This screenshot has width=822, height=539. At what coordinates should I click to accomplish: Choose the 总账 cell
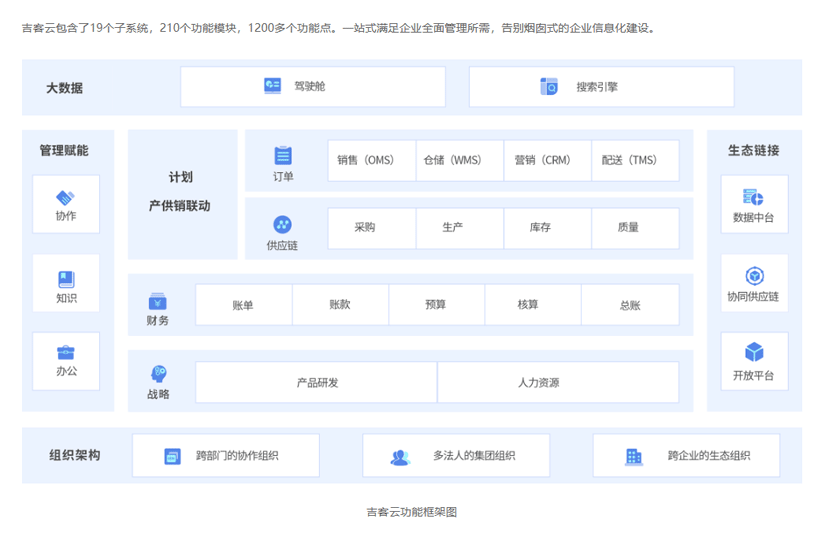click(631, 305)
